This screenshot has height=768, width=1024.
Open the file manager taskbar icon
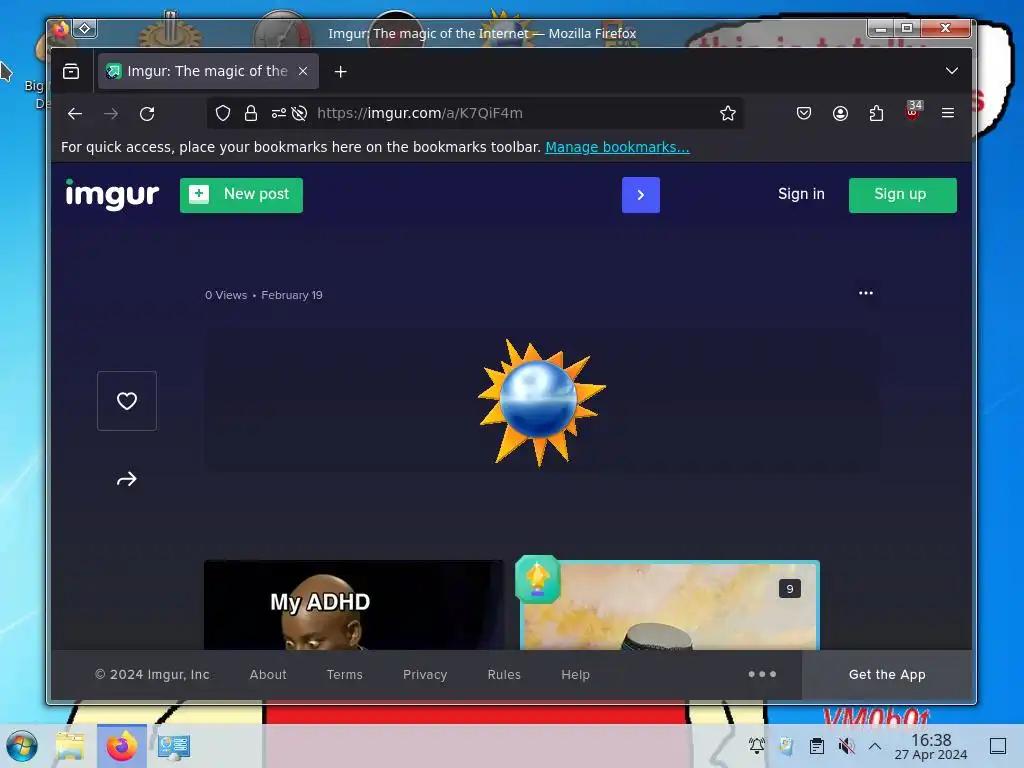70,746
